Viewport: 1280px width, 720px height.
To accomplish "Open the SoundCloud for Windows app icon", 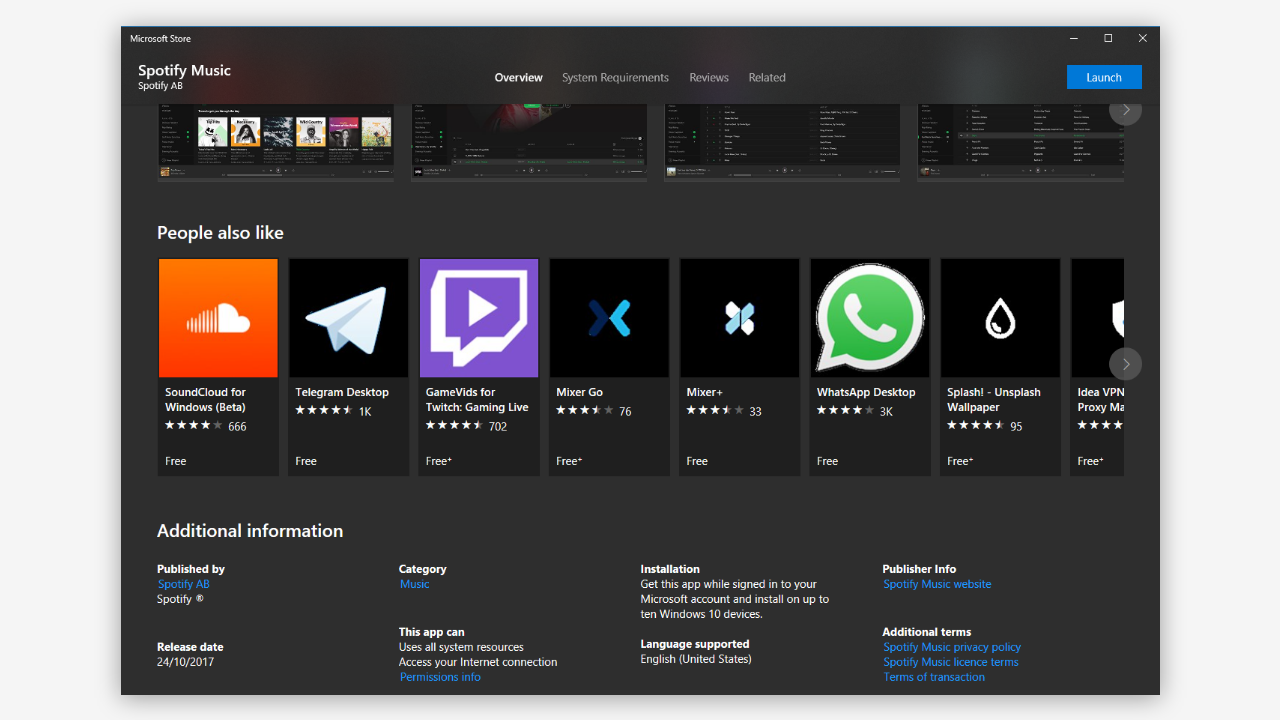I will pyautogui.click(x=217, y=317).
